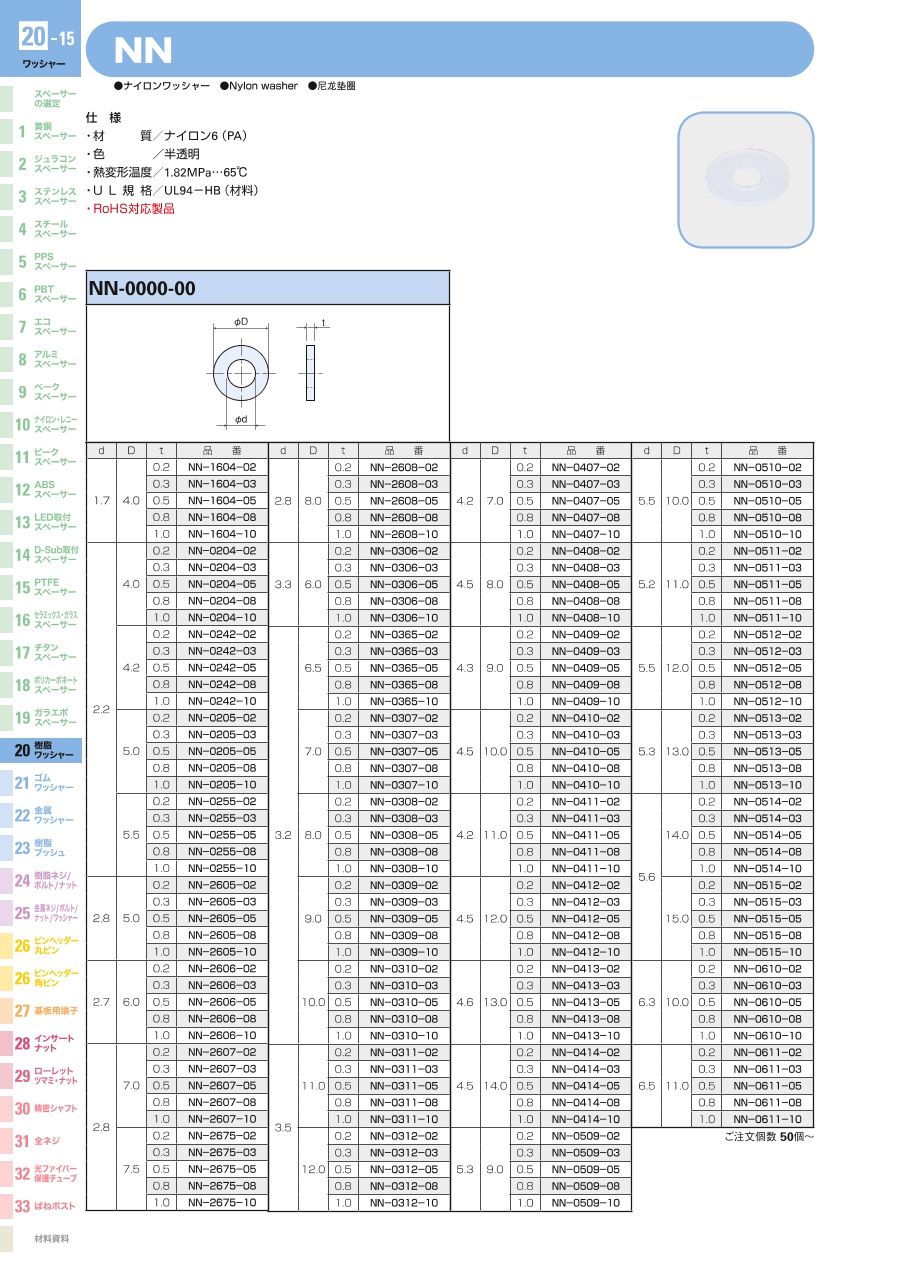Viewport: 900px width, 1272px height.
Task: Select the NN-0312-10 table cell
Action: point(404,1203)
